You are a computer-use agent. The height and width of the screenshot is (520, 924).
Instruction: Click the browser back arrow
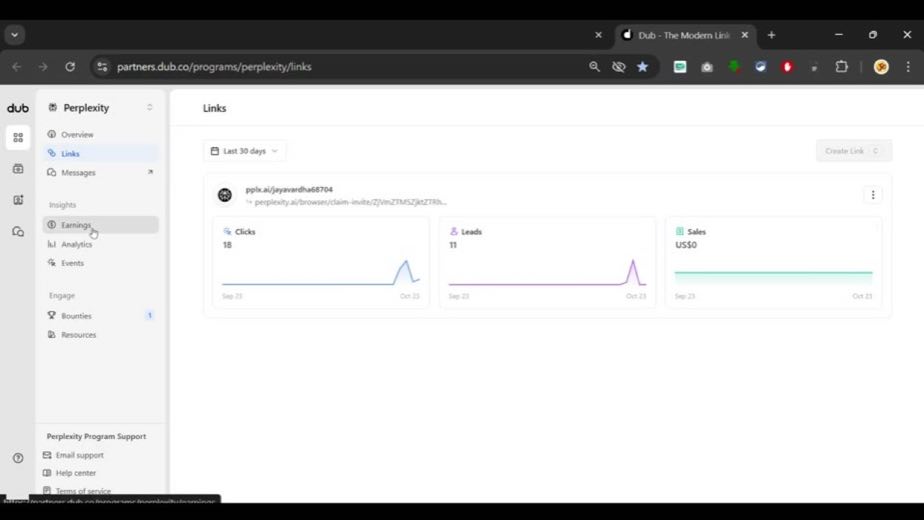click(16, 67)
